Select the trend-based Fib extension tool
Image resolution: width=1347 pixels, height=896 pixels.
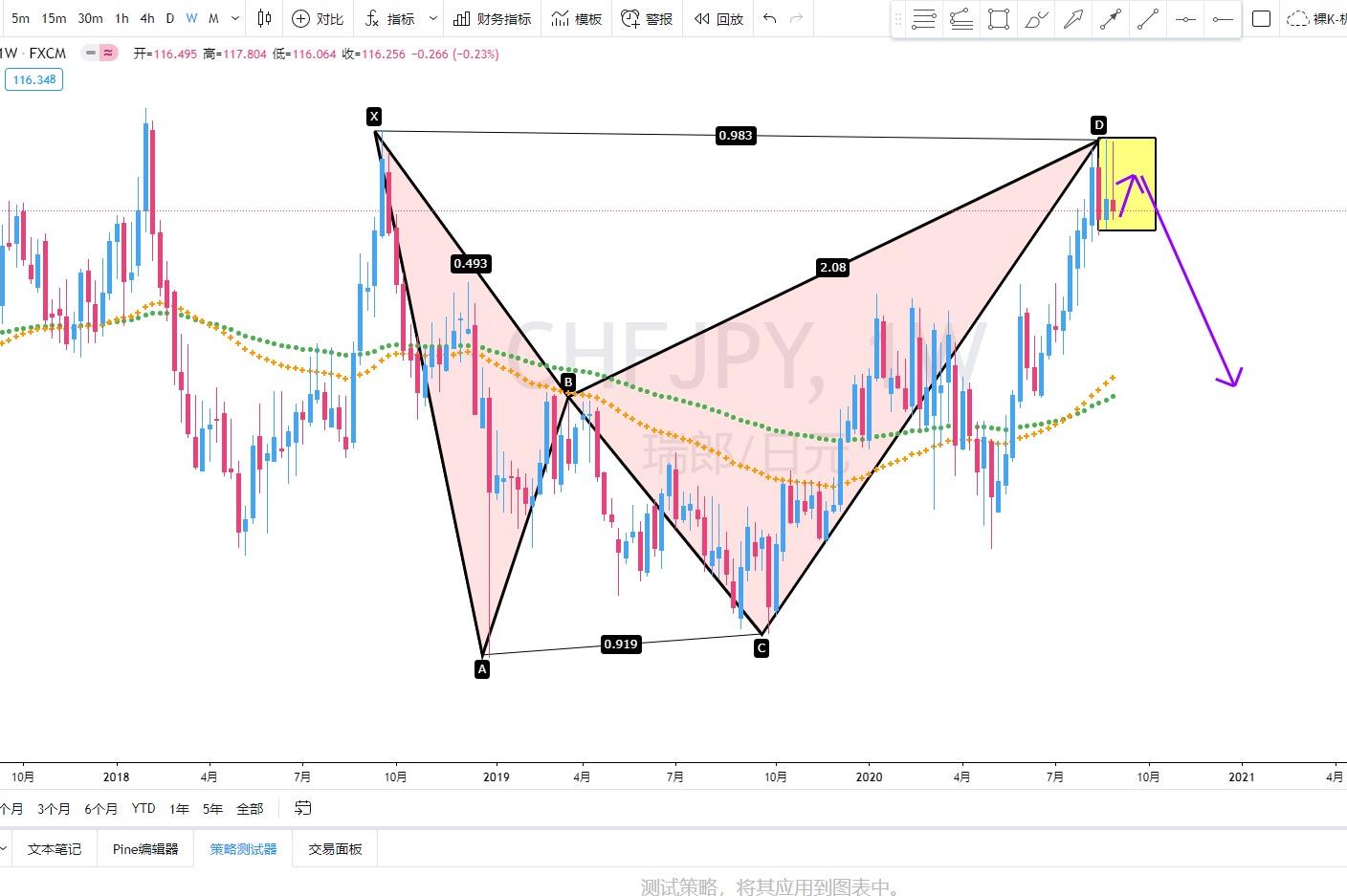pos(961,19)
